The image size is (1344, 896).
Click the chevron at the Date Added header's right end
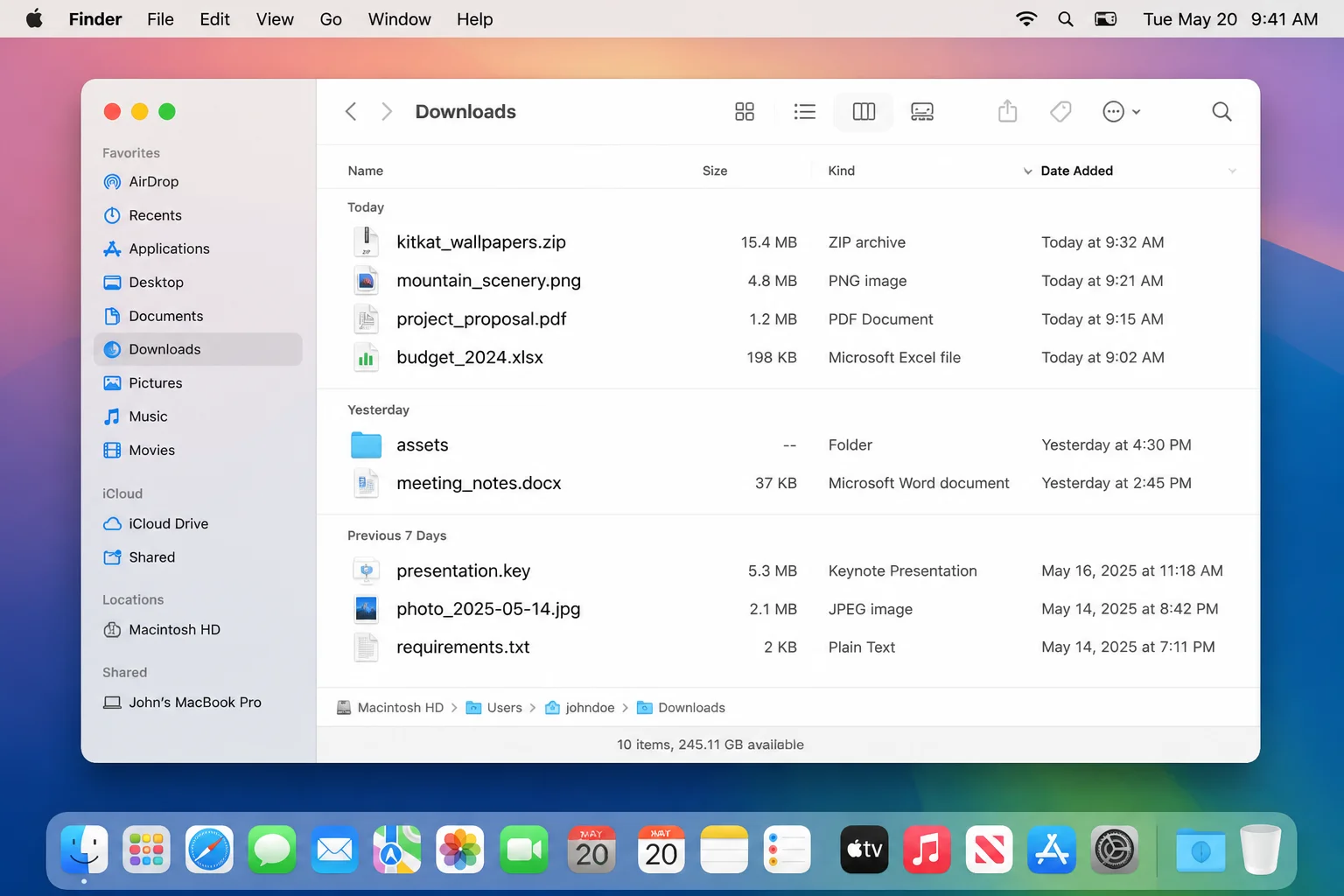coord(1232,171)
